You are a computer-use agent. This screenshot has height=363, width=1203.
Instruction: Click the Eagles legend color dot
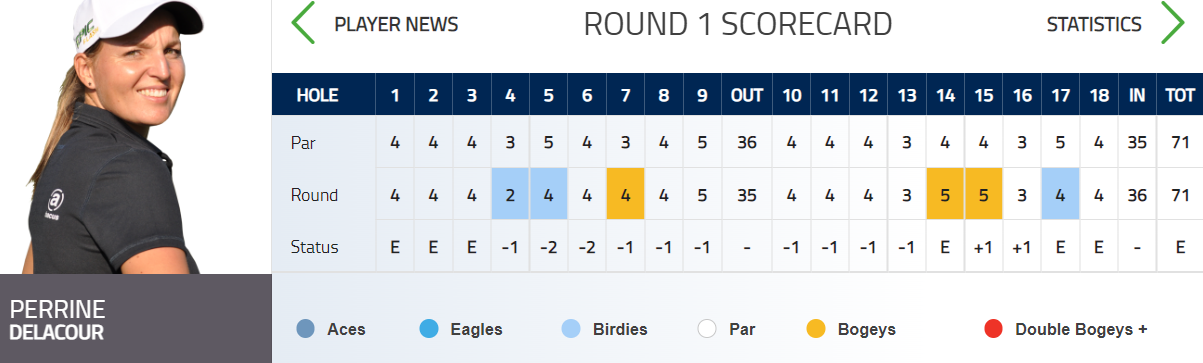point(430,329)
